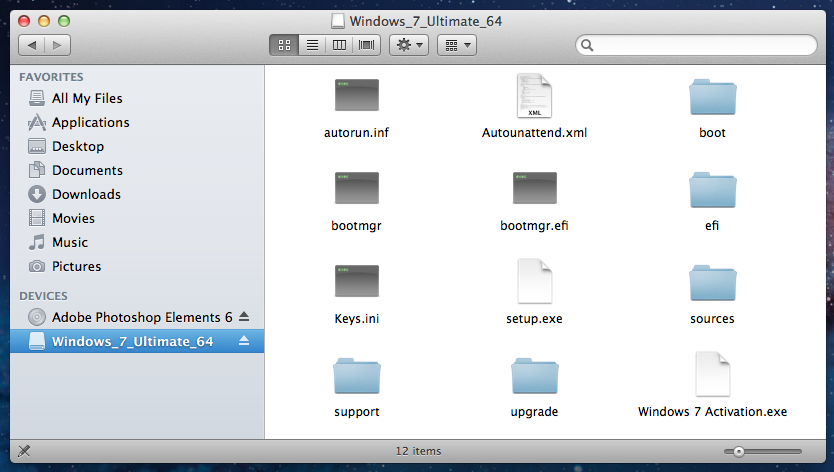Select the sources folder icon
Screen dimensions: 834x472
point(713,283)
